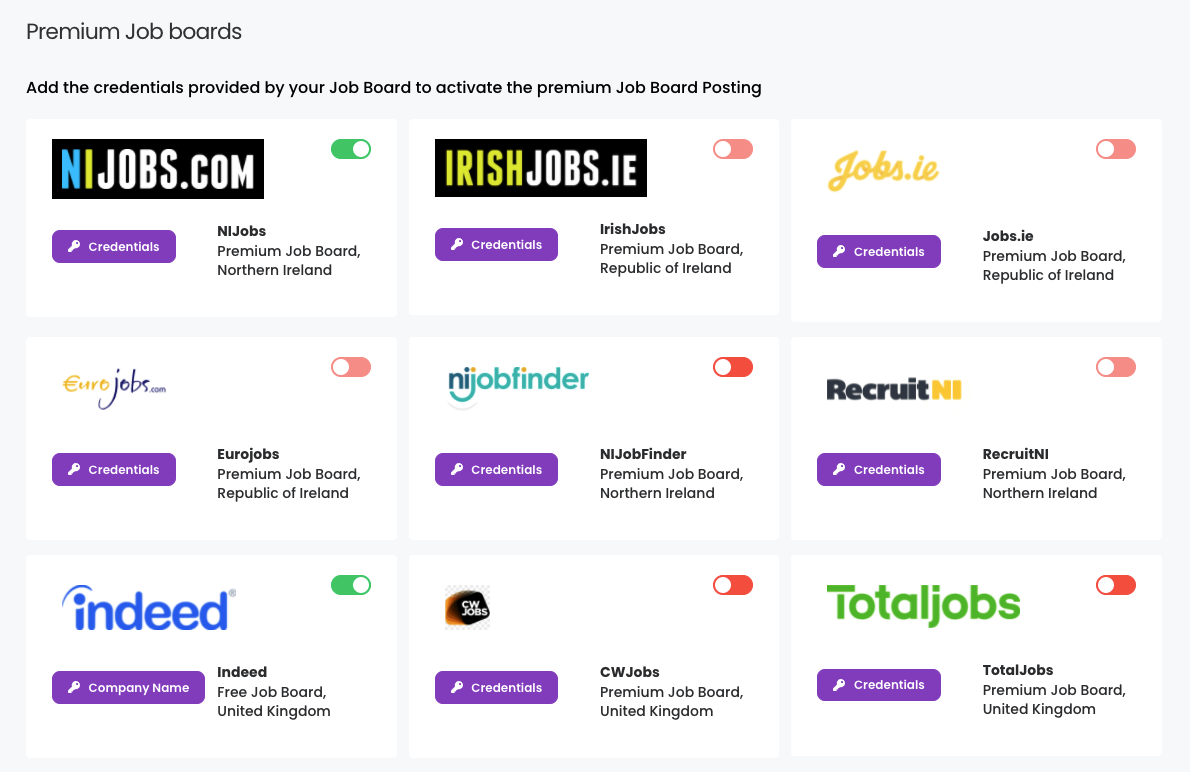This screenshot has height=772, width=1190.
Task: Enable the IrishJobs job board toggle
Action: [x=732, y=148]
